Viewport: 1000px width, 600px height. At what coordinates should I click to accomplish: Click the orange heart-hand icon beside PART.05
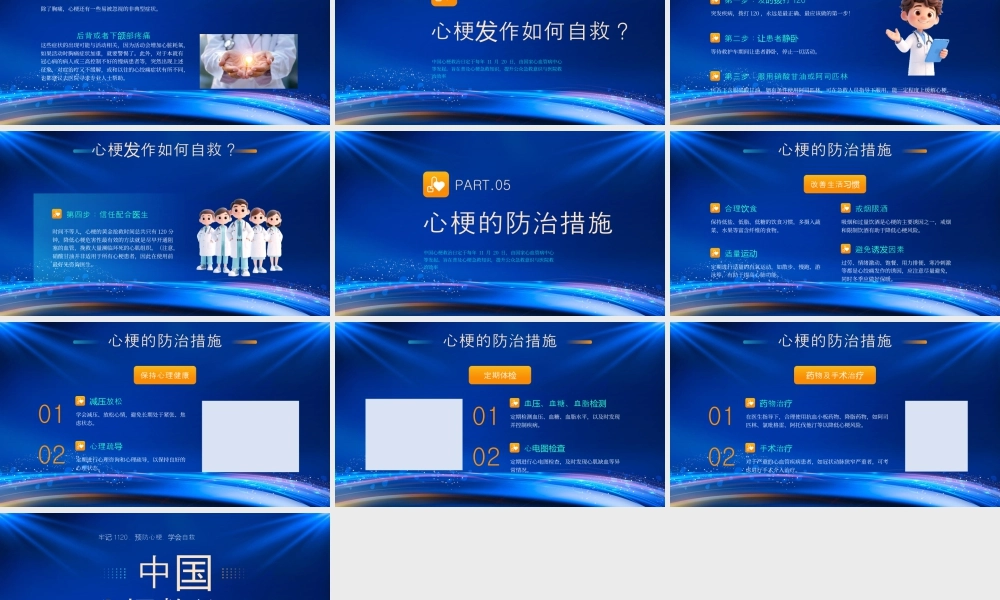coord(436,185)
